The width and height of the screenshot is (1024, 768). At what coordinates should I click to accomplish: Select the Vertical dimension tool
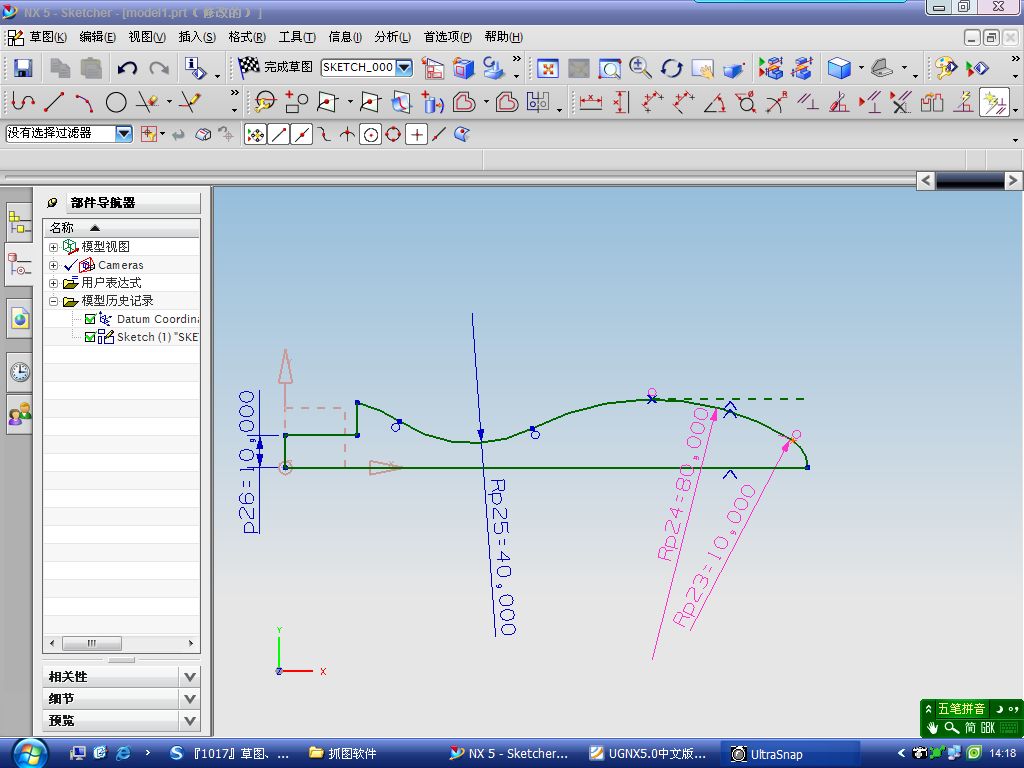point(621,103)
